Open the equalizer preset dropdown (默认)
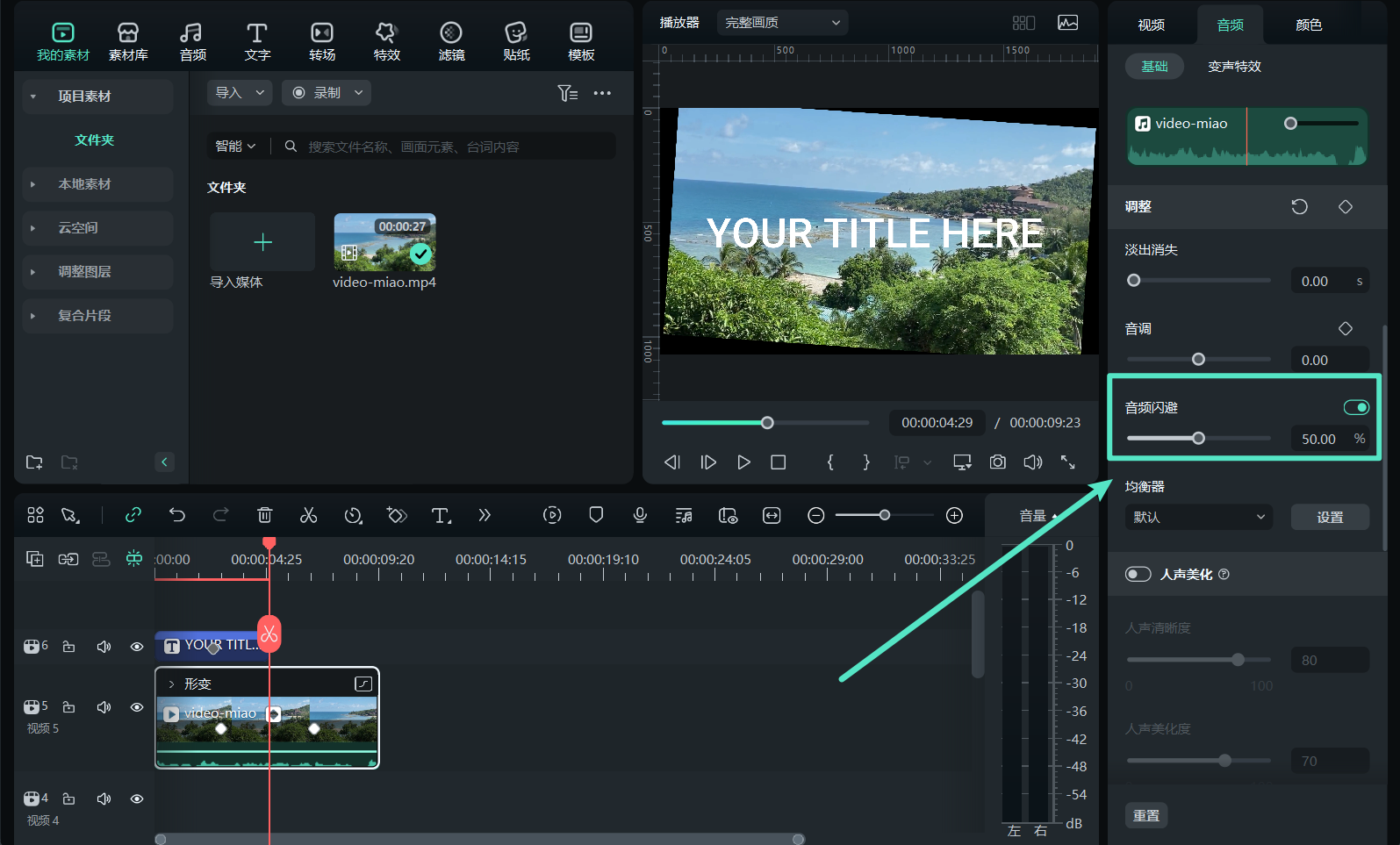The width and height of the screenshot is (1400, 845). pyautogui.click(x=1198, y=517)
